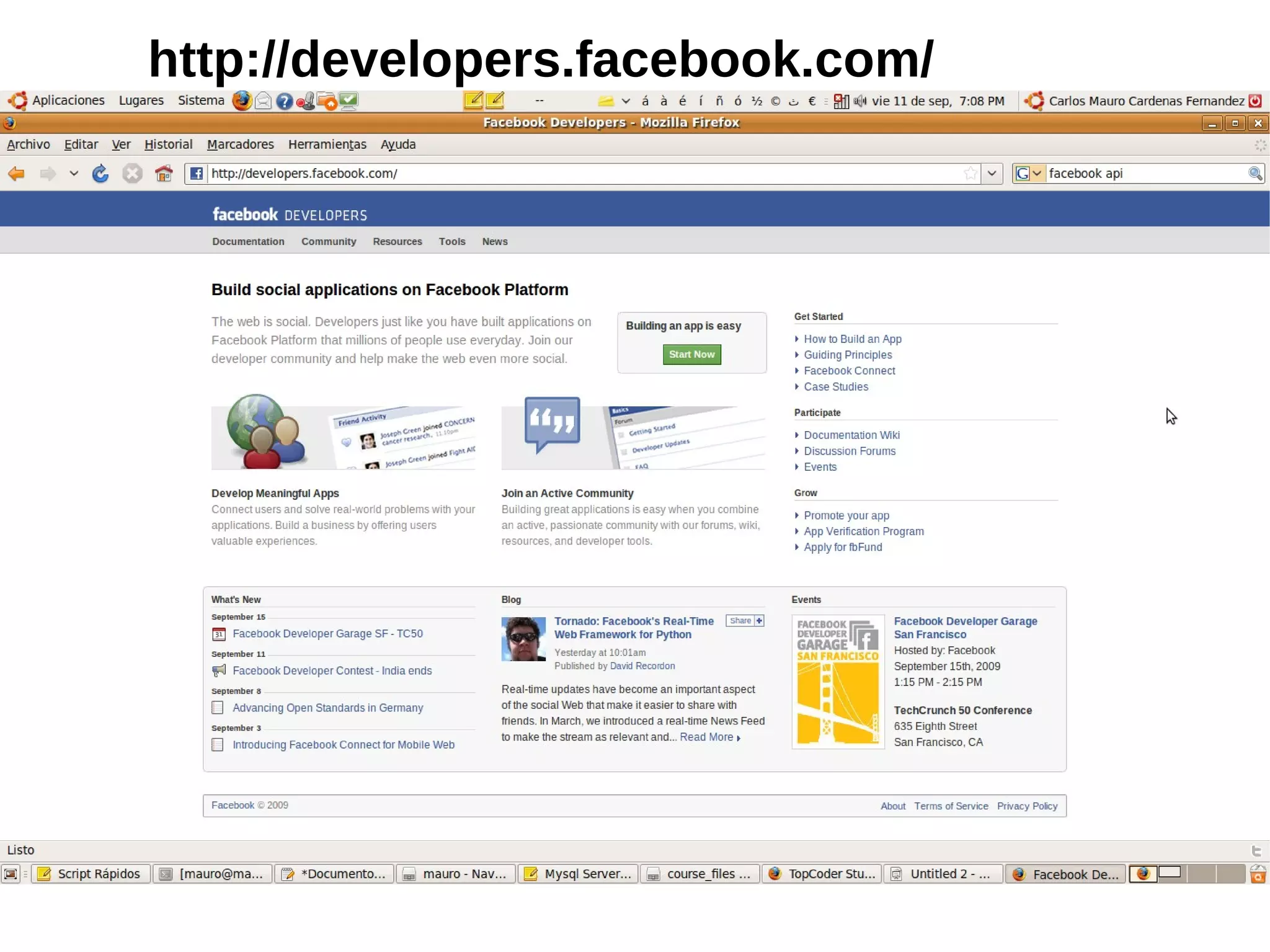Open the help icon in top panel

[284, 101]
